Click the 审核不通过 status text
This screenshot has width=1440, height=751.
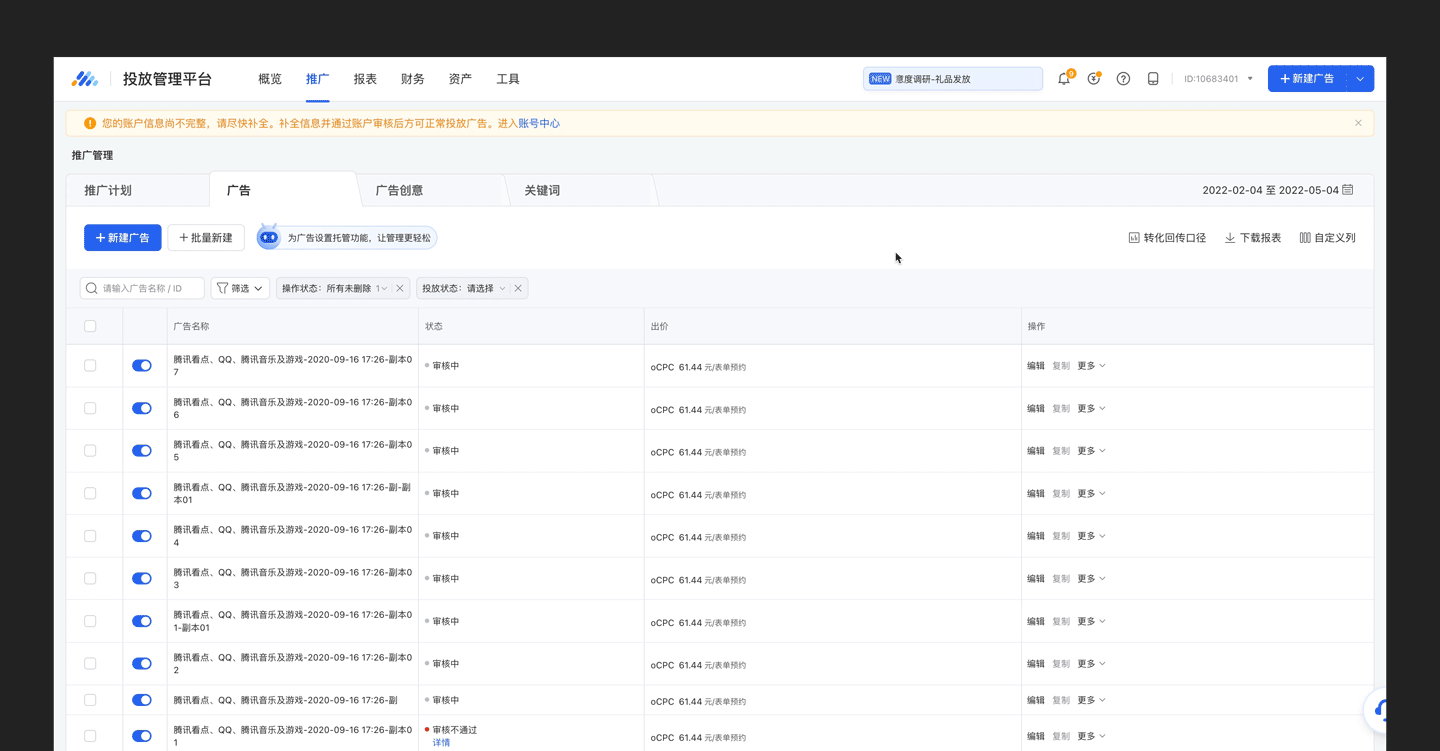tap(455, 730)
